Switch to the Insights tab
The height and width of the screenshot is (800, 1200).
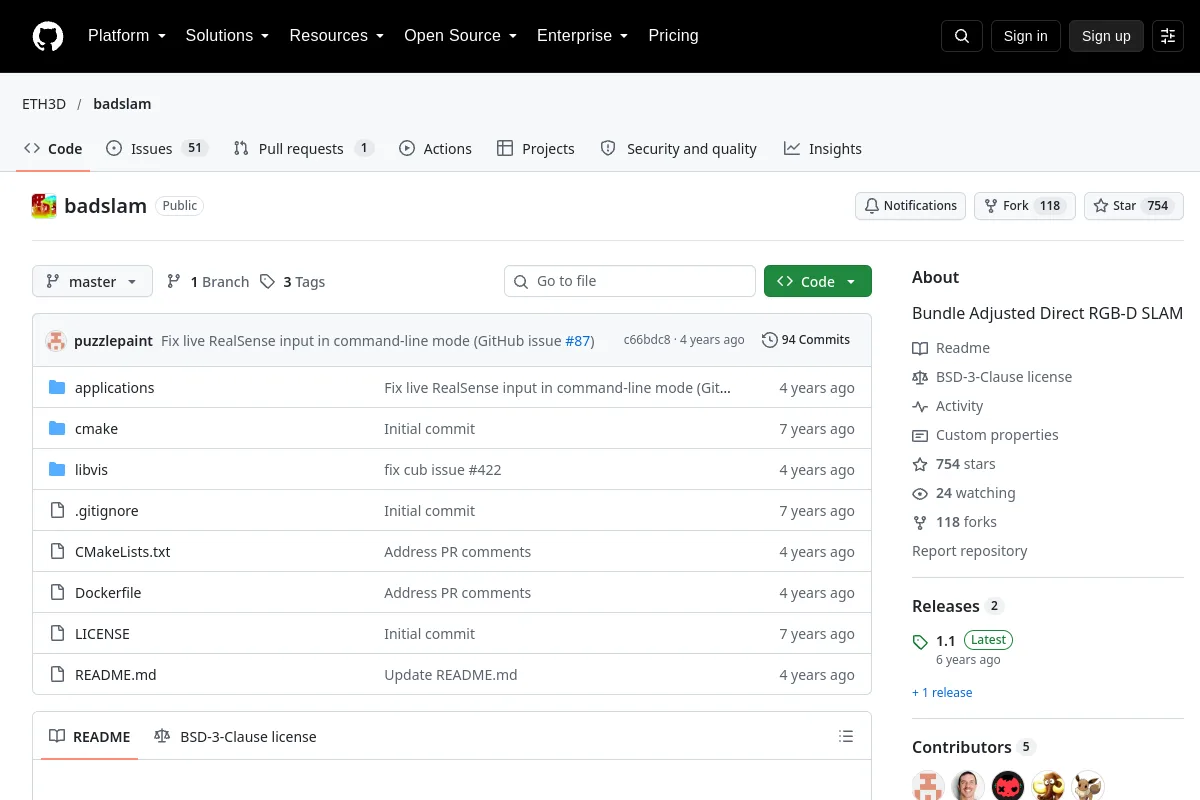click(822, 149)
